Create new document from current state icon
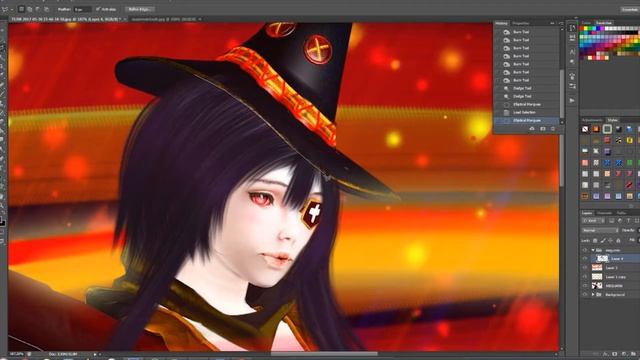The height and width of the screenshot is (360, 640). (532, 129)
